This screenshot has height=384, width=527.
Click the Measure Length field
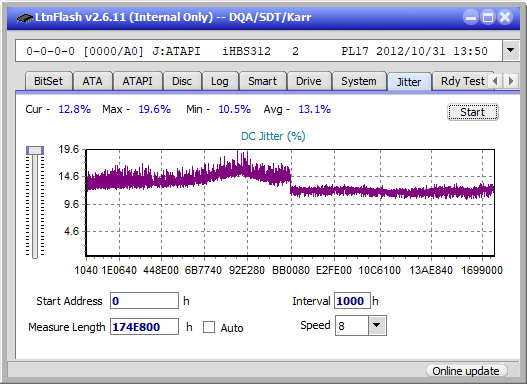click(145, 327)
